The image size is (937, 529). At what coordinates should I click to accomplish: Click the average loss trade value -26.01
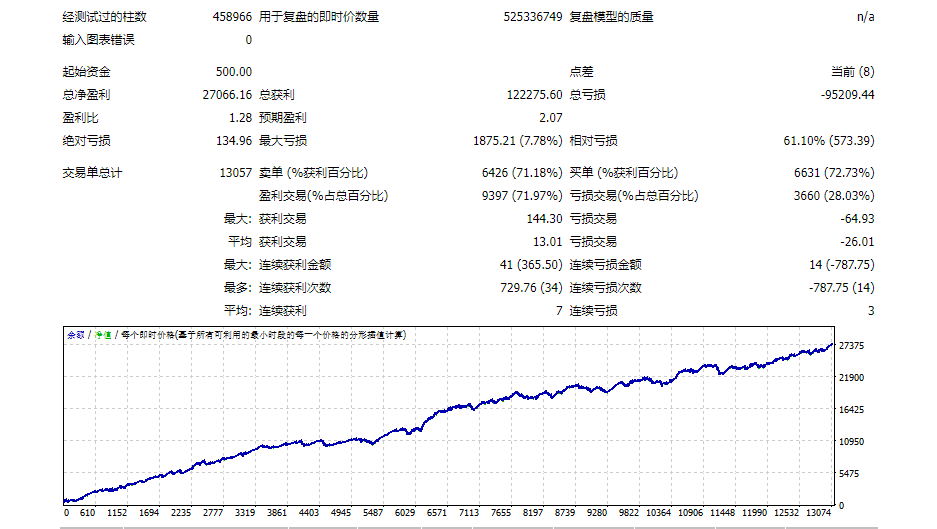pos(857,241)
